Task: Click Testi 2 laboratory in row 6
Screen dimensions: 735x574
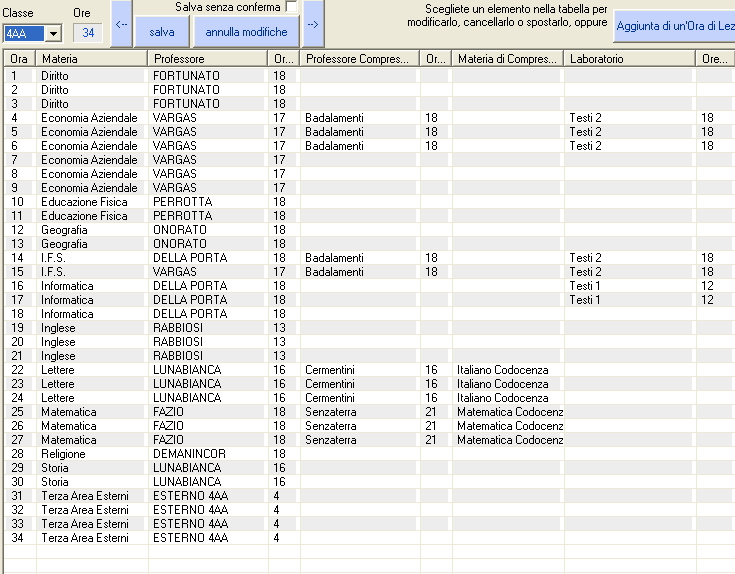Action: pos(585,146)
